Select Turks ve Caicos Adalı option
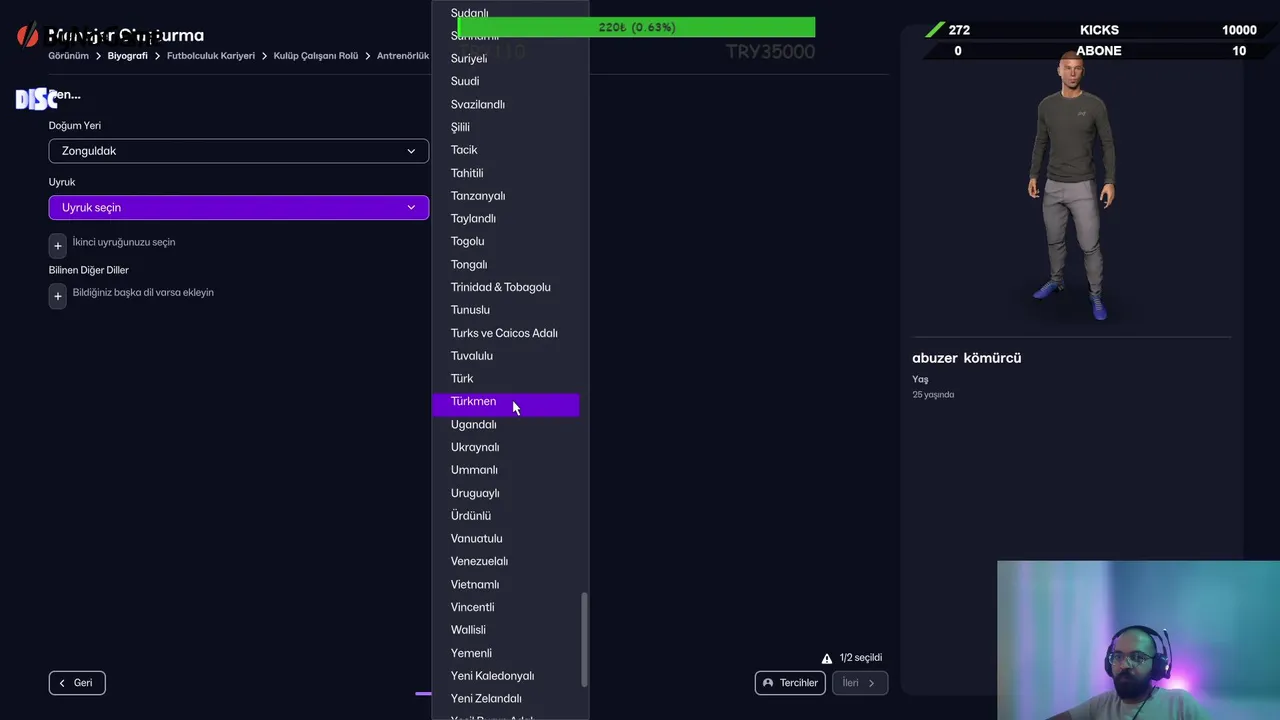The image size is (1280, 720). pyautogui.click(x=505, y=333)
